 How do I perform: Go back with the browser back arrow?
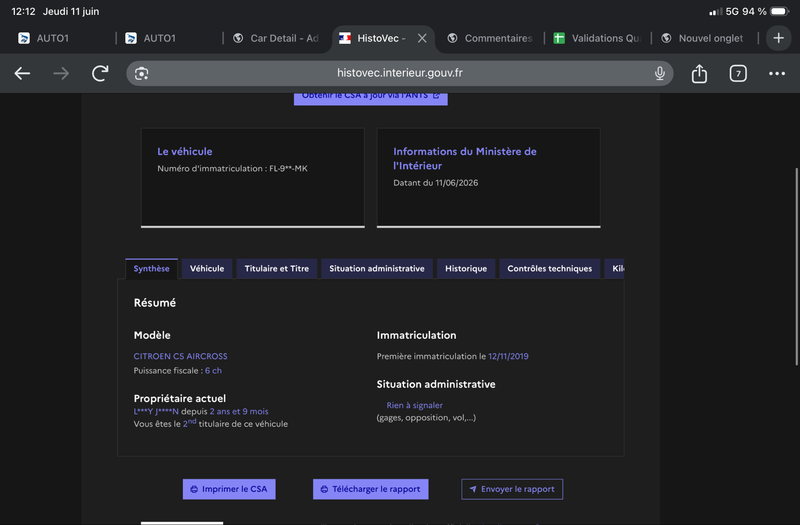tap(22, 73)
